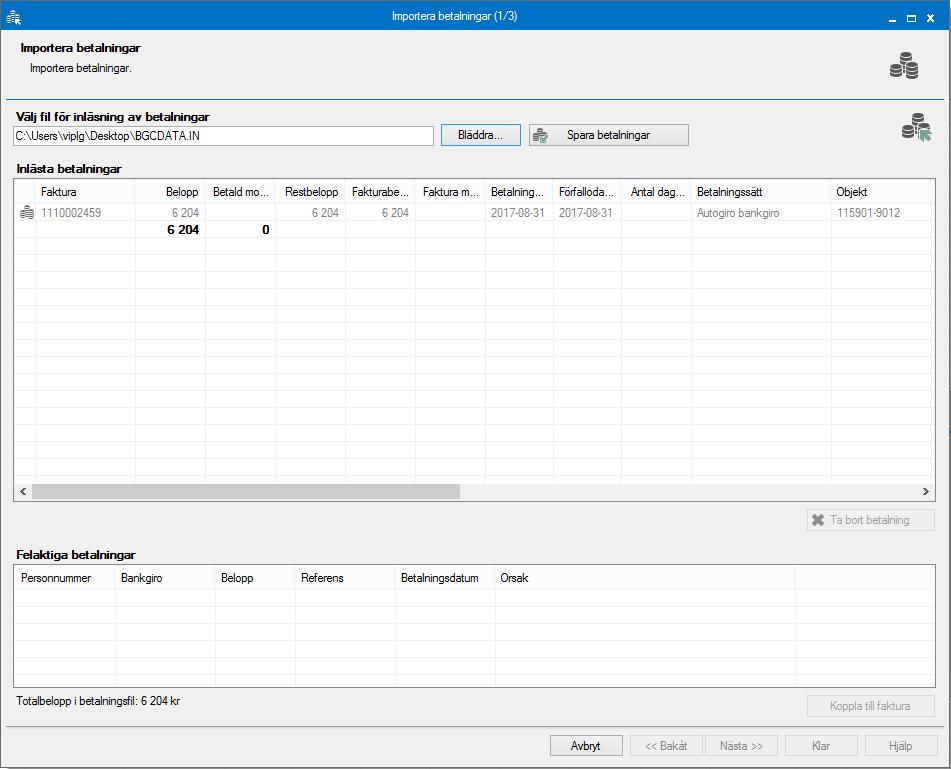
Task: Click the bold total 0 cell
Action: 240,230
